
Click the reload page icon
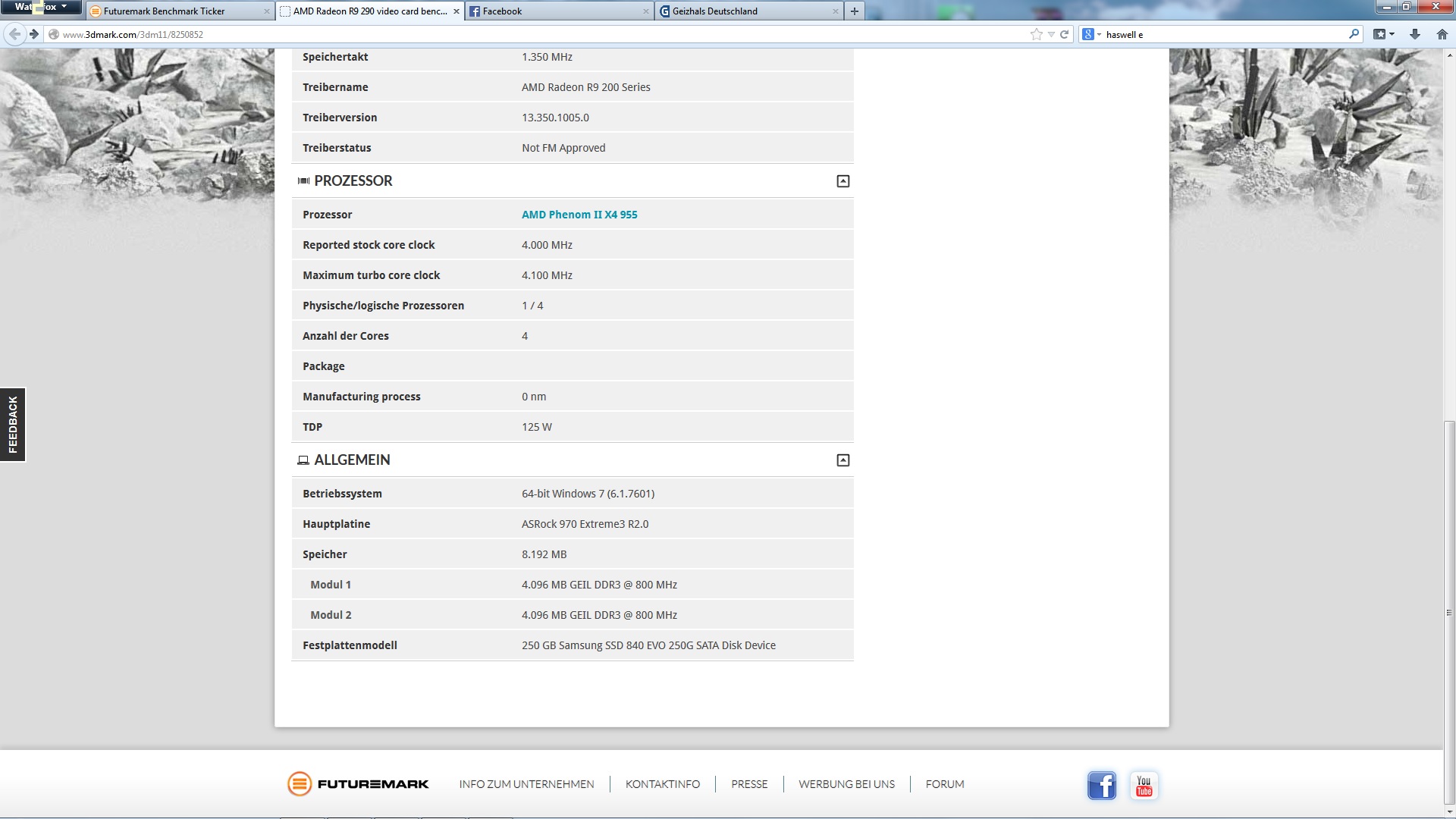[x=1064, y=34]
